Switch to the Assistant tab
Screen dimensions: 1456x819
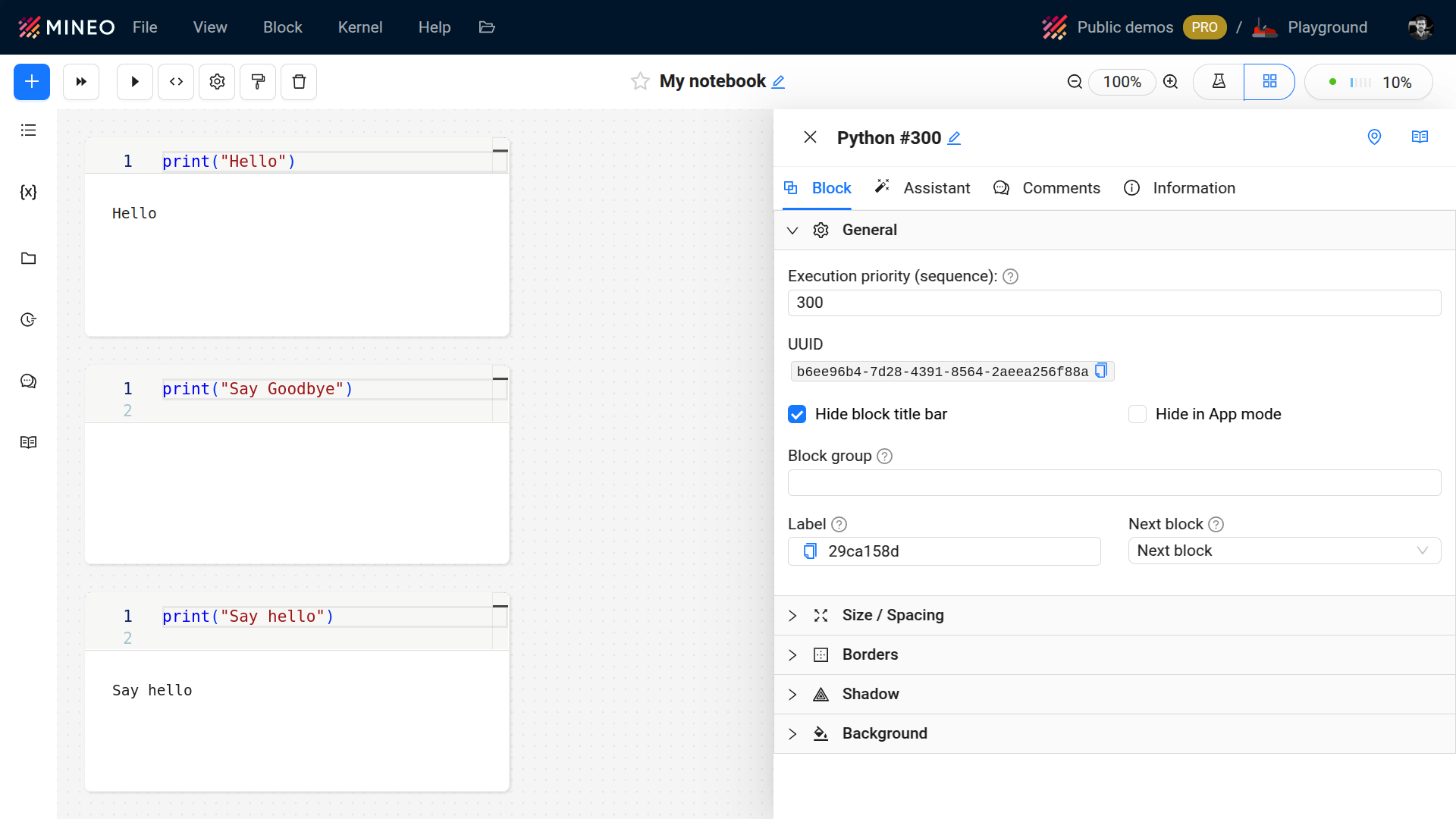pyautogui.click(x=922, y=188)
